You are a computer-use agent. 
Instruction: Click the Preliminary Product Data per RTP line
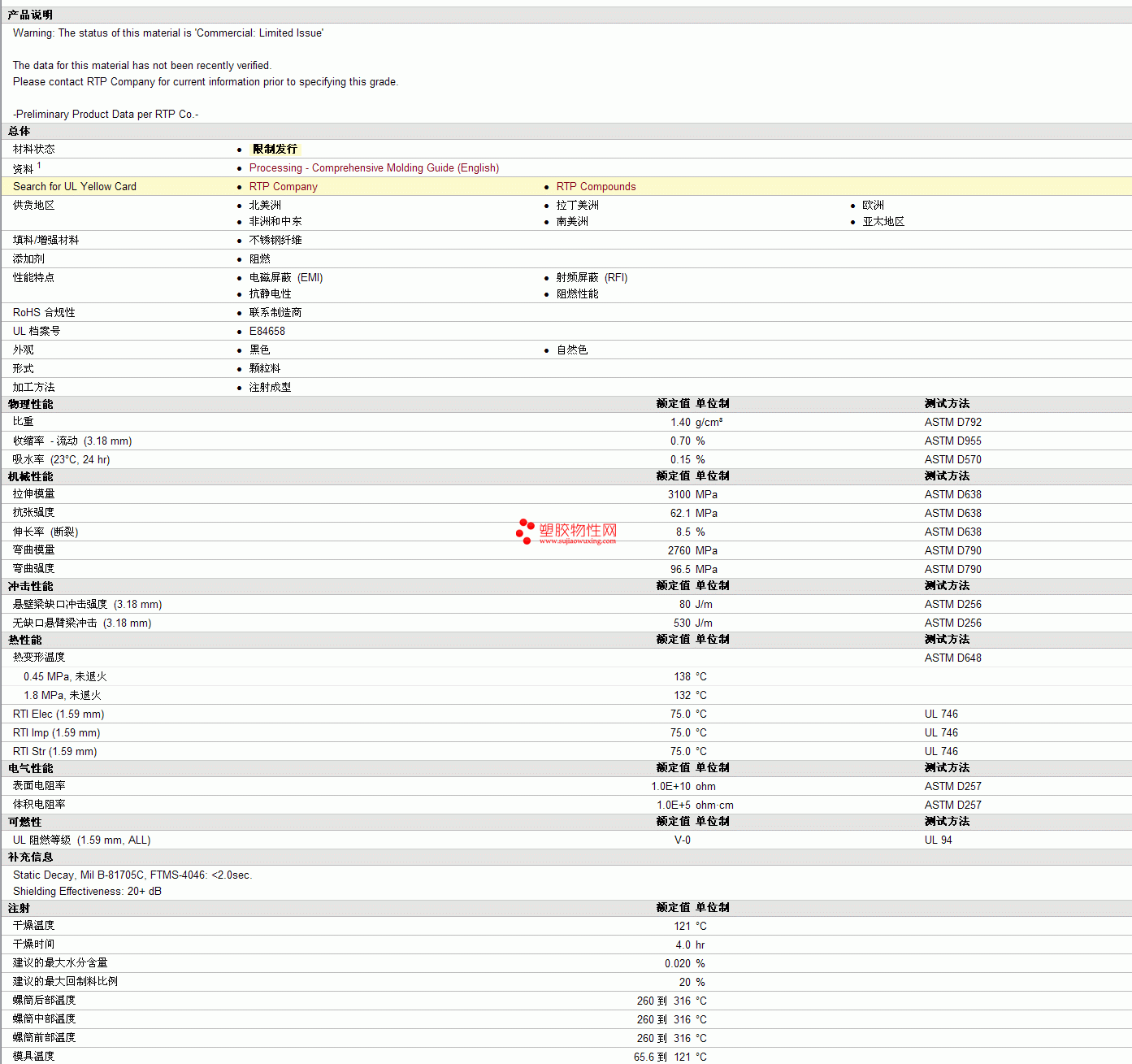pos(106,115)
